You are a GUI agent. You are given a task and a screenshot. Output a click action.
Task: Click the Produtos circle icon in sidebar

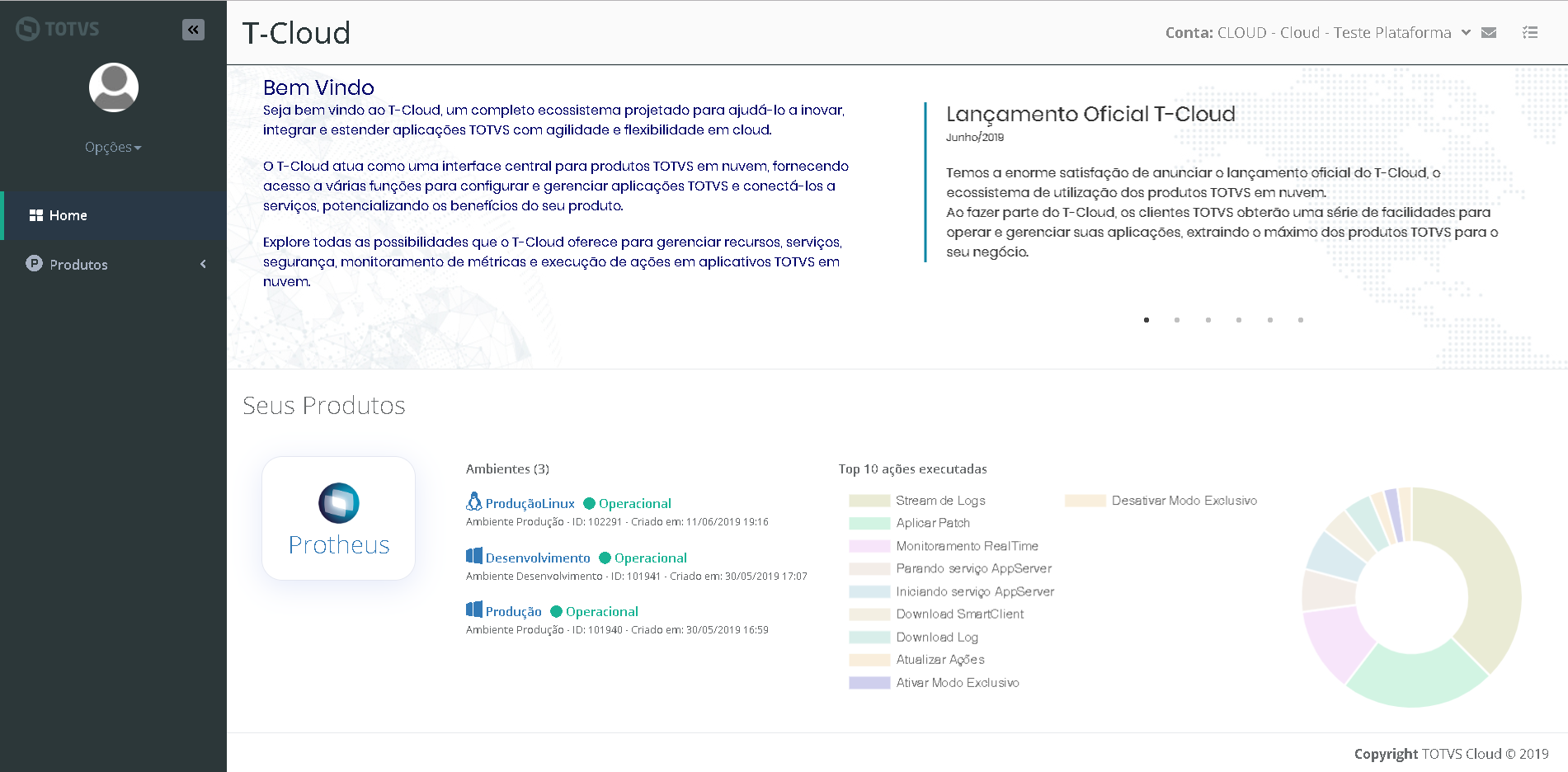point(34,264)
